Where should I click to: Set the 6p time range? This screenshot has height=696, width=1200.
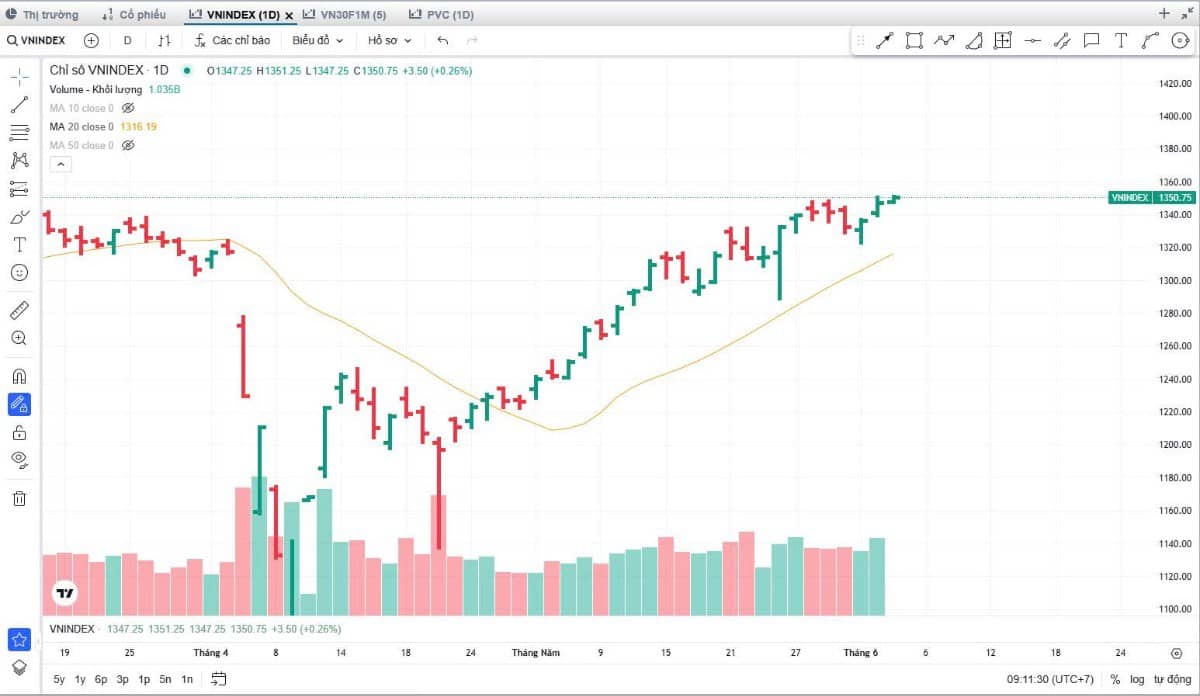(x=101, y=679)
